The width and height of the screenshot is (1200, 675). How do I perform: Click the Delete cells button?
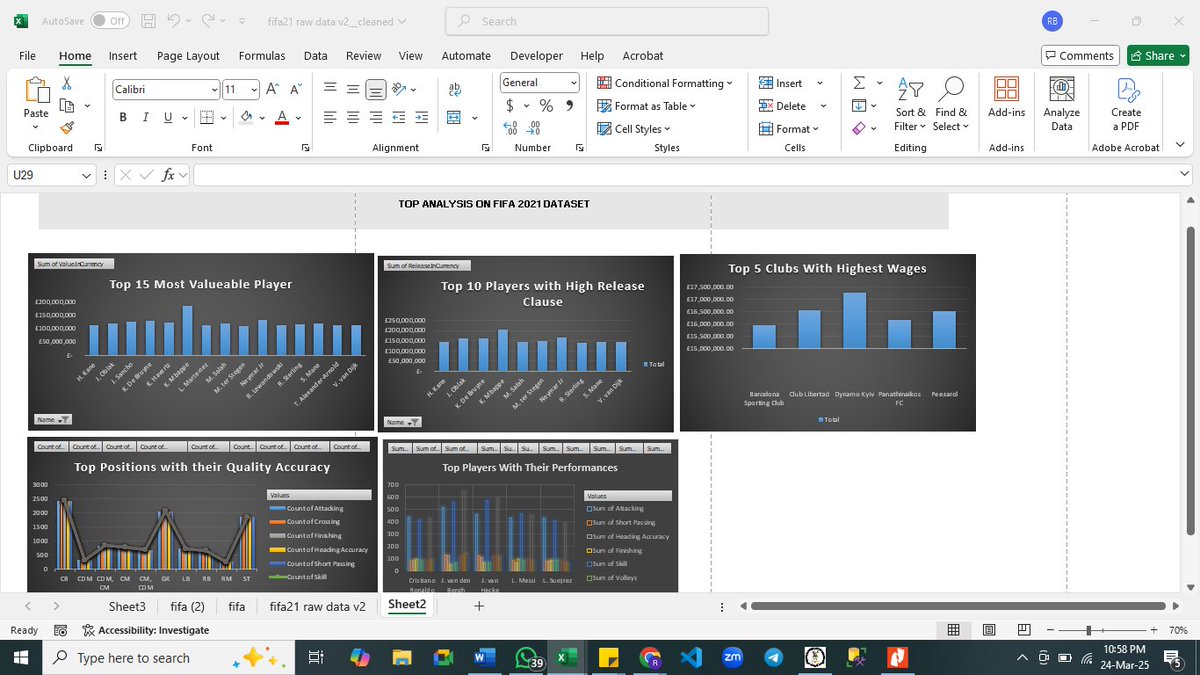pos(783,106)
